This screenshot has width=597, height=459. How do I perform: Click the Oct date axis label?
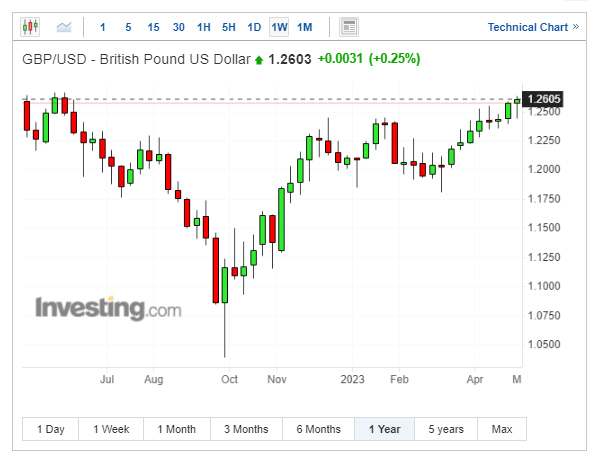[x=230, y=379]
